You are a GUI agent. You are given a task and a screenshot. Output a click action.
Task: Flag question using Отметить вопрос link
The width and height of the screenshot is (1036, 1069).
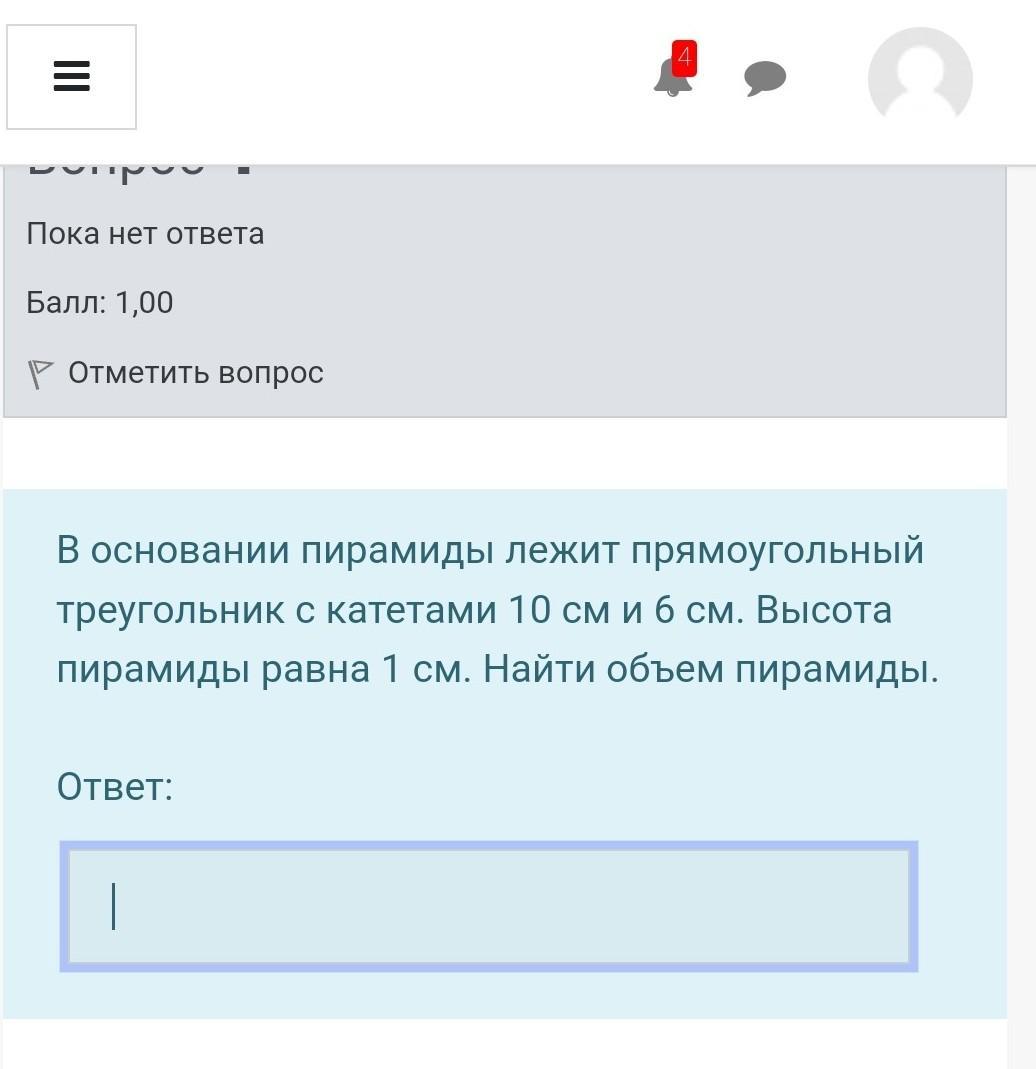click(196, 373)
